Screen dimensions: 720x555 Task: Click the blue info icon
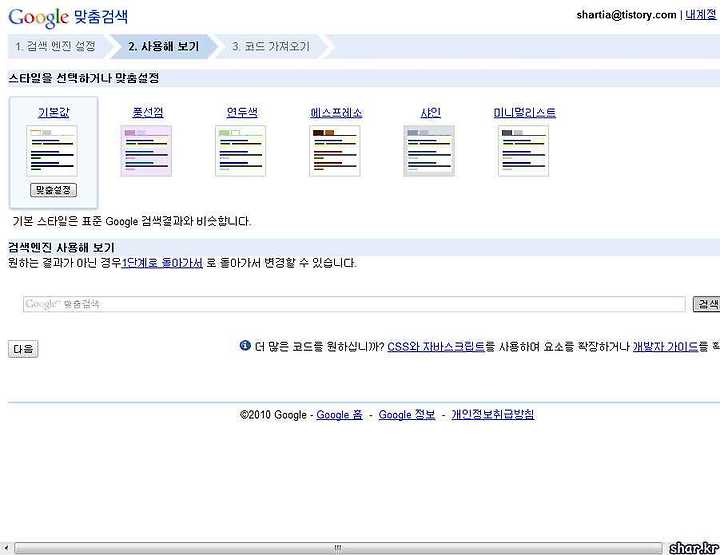tap(245, 345)
